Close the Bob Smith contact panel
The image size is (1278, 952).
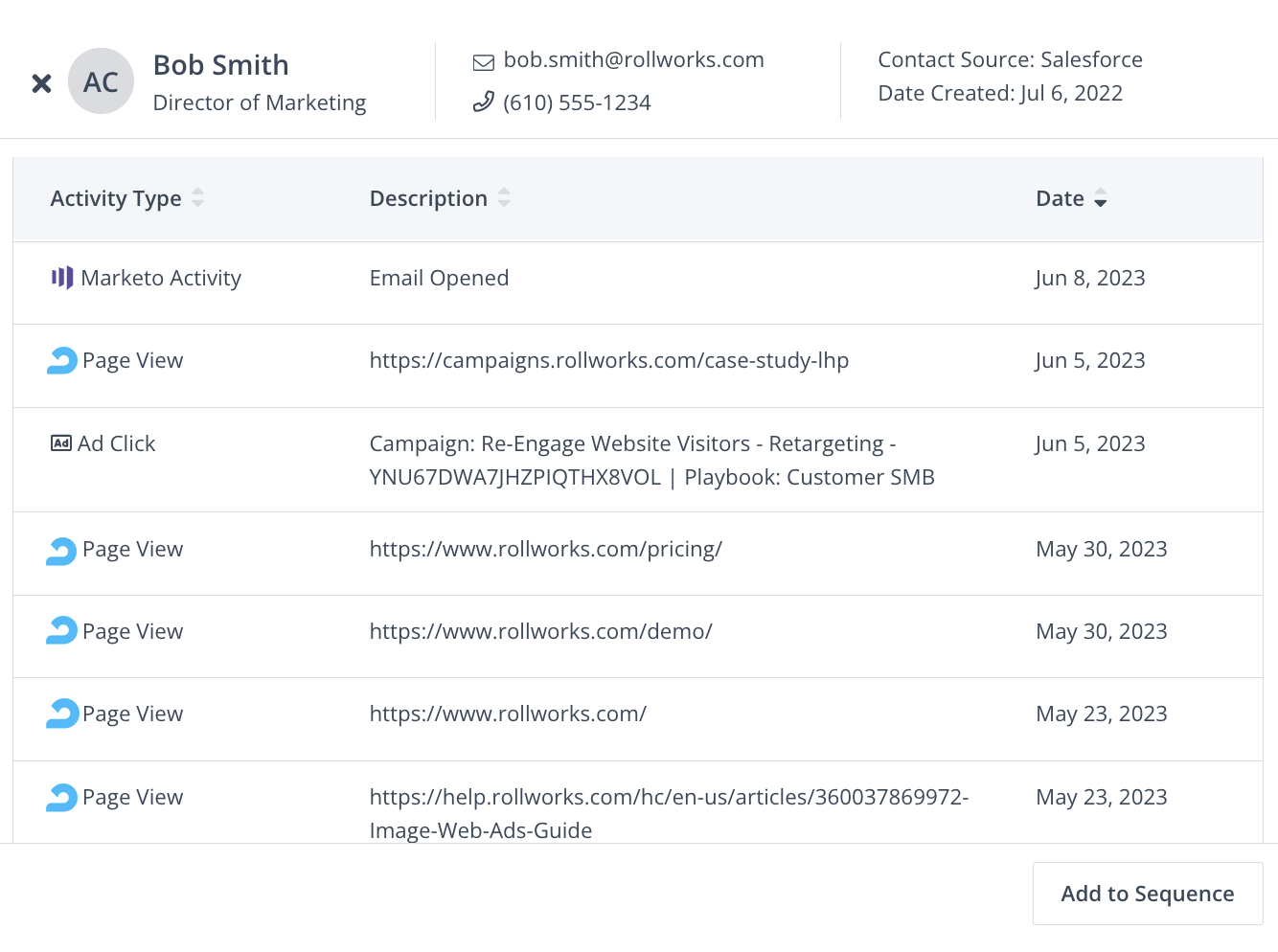click(41, 83)
